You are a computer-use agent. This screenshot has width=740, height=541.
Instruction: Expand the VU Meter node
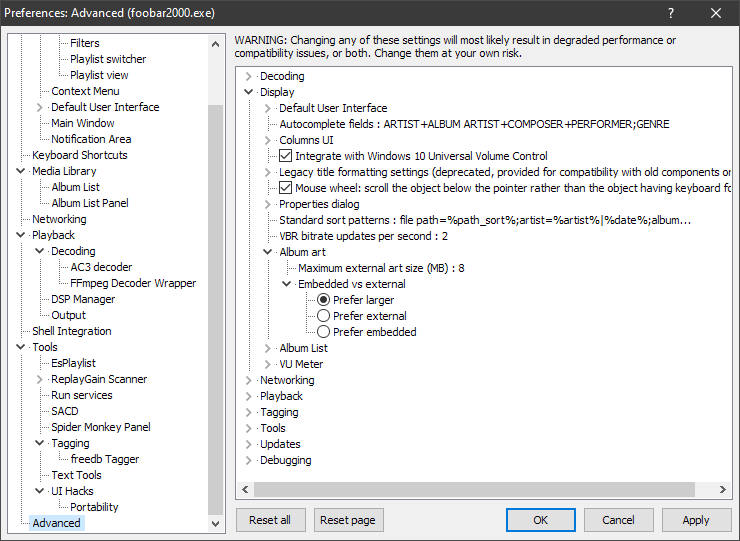268,364
